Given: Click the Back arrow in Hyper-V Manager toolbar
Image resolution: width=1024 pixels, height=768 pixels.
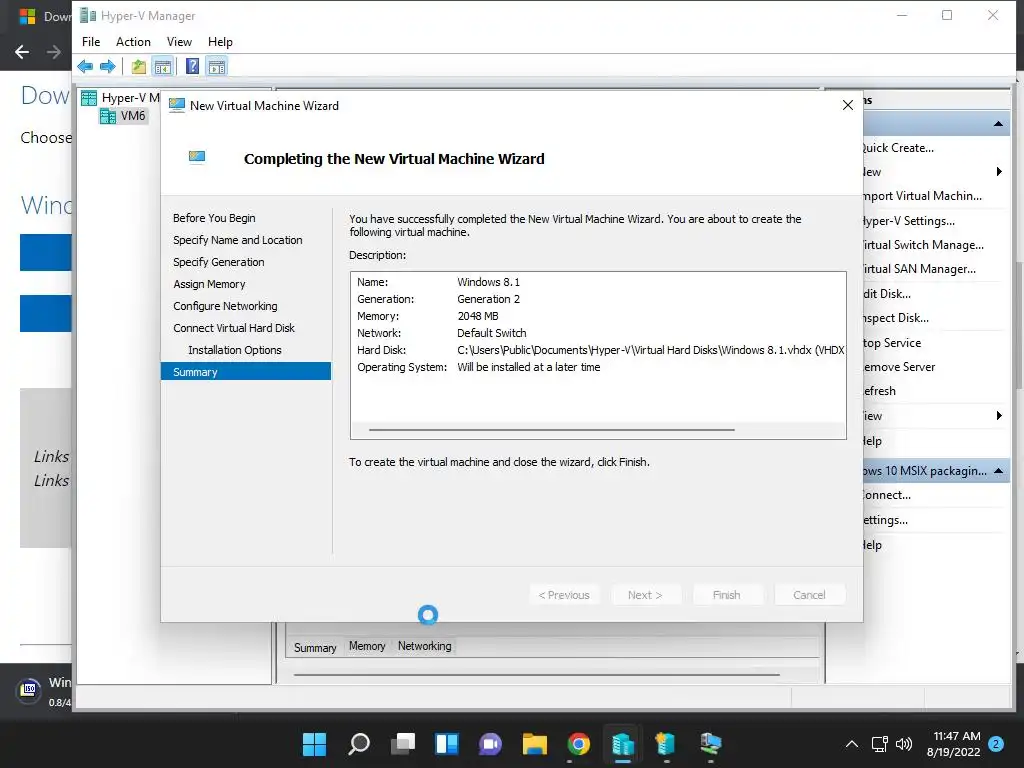Looking at the screenshot, I should point(85,66).
